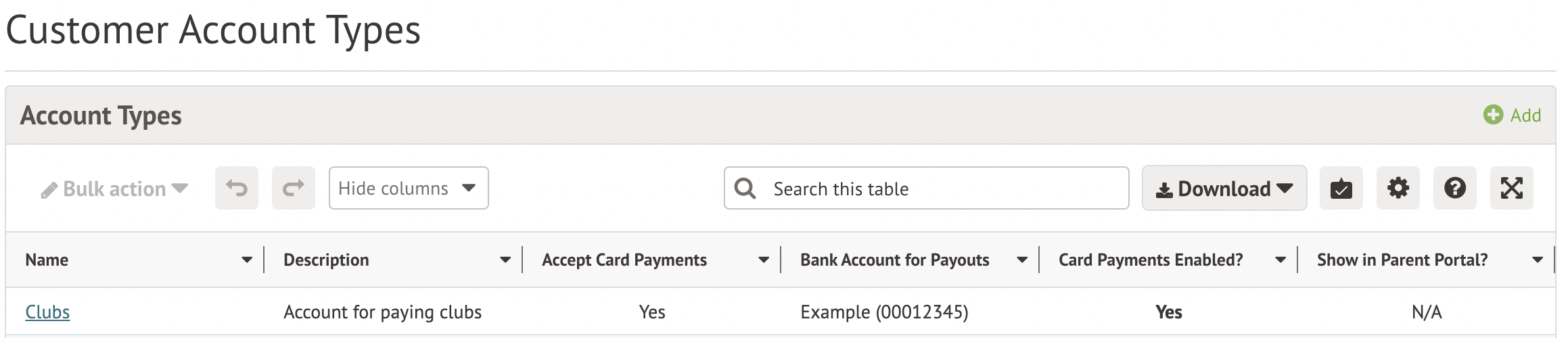Open the Description column arrow menu
Image resolution: width=1568 pixels, height=338 pixels.
(x=505, y=260)
